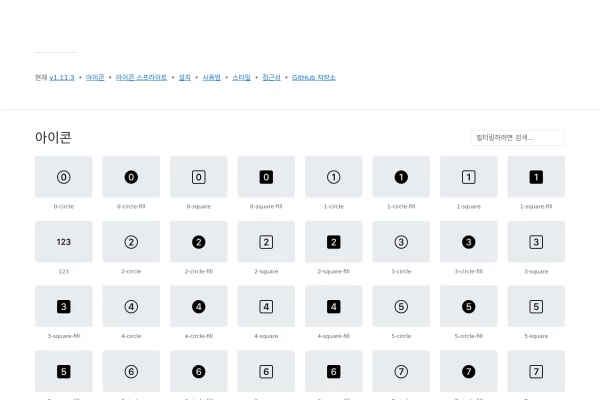The image size is (600, 400).
Task: Select the 0-circle-fill icon tile
Action: coord(131,177)
